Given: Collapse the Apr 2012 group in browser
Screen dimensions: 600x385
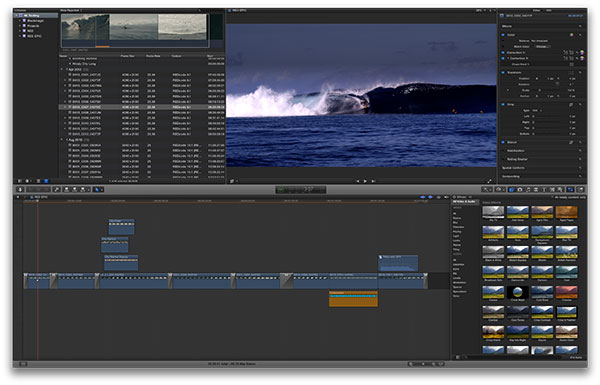Looking at the screenshot, I should point(62,70).
